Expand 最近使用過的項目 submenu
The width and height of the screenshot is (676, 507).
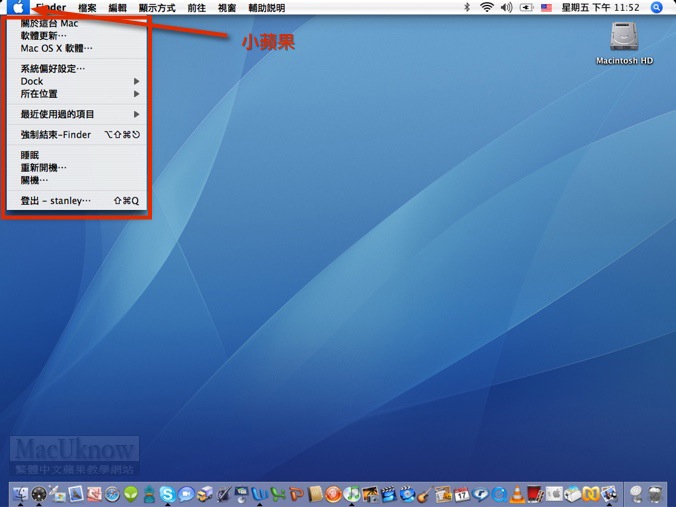click(77, 114)
